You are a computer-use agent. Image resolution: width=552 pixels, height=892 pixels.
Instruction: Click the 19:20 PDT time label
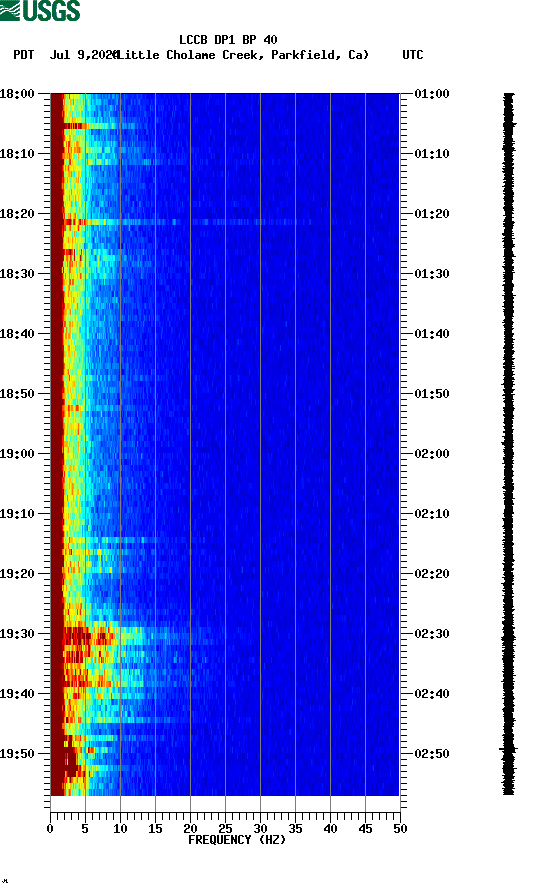click(x=17, y=574)
